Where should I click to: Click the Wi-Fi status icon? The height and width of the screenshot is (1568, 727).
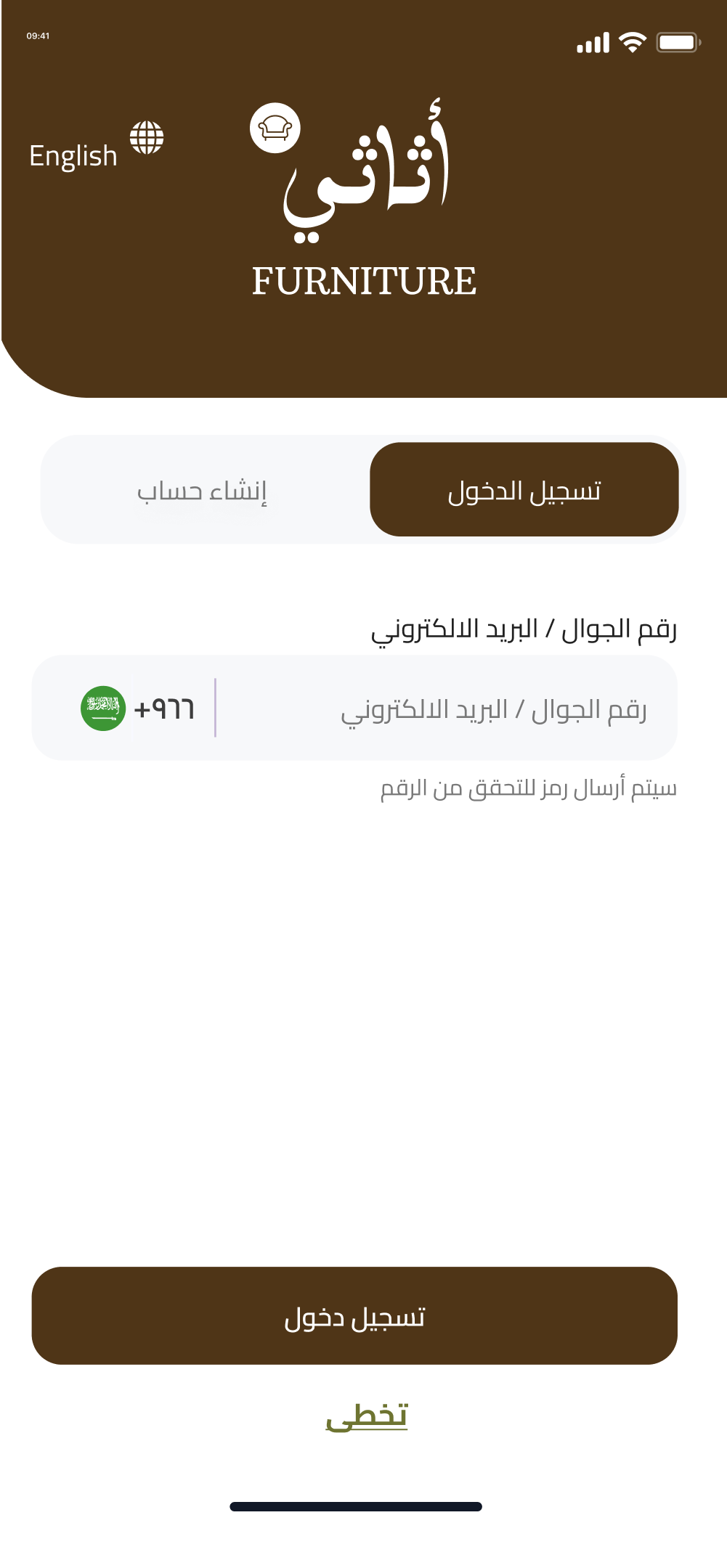pos(633,43)
